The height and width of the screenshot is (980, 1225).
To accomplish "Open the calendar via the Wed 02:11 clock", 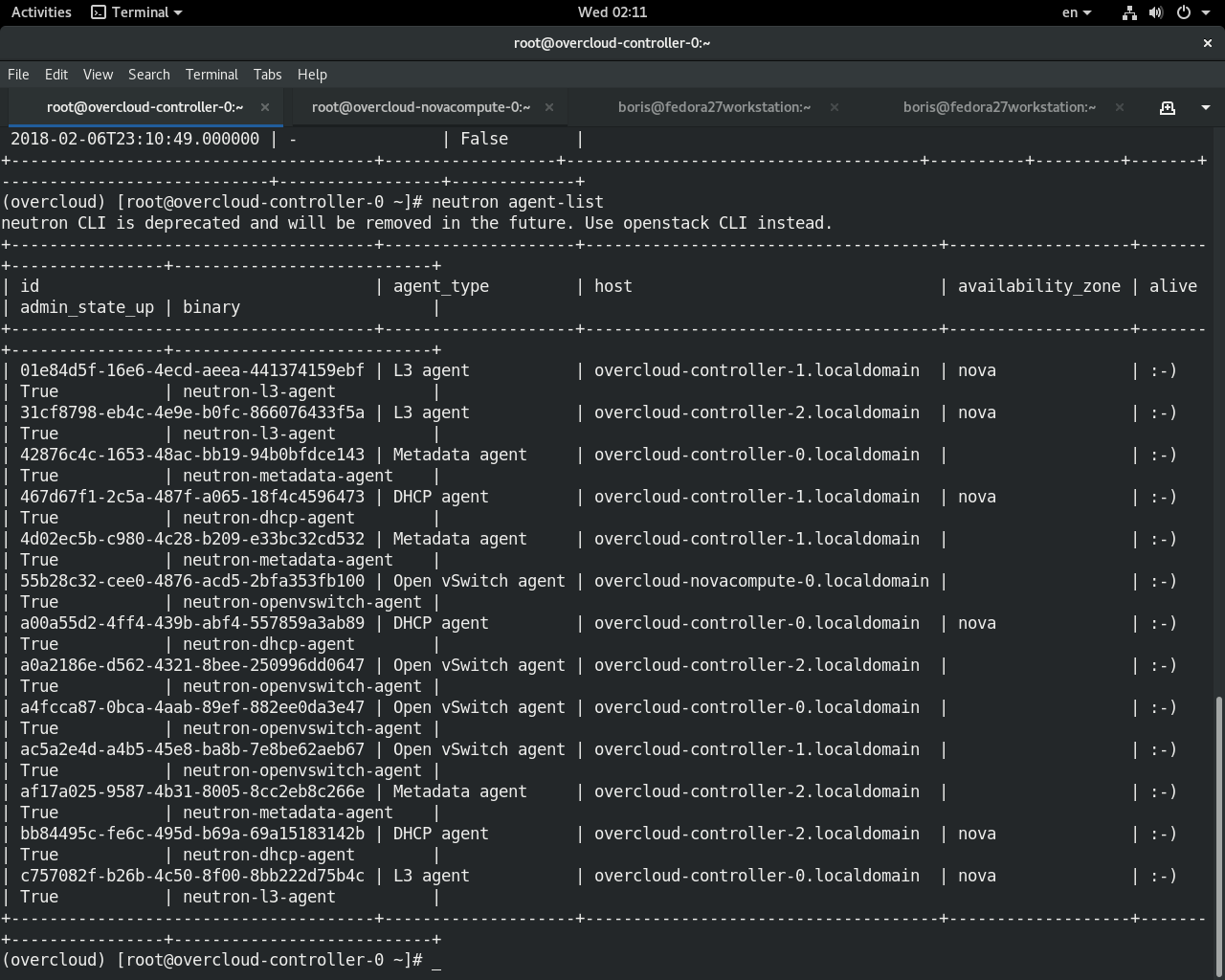I will point(612,12).
